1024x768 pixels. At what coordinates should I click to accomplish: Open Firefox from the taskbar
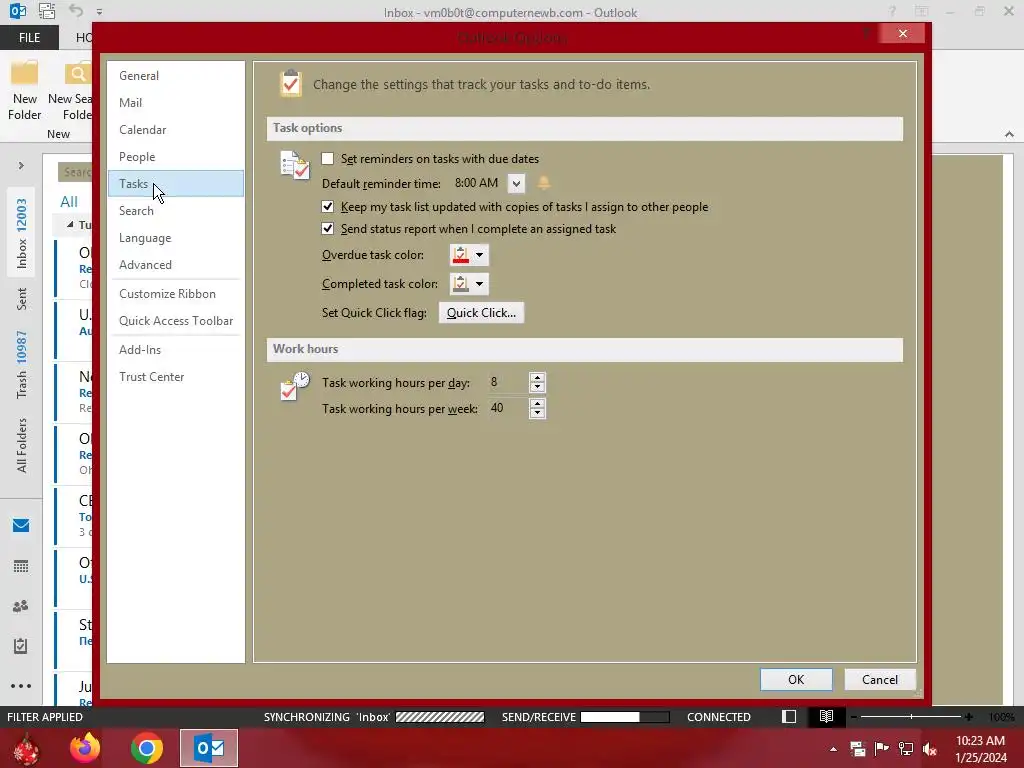pos(85,748)
